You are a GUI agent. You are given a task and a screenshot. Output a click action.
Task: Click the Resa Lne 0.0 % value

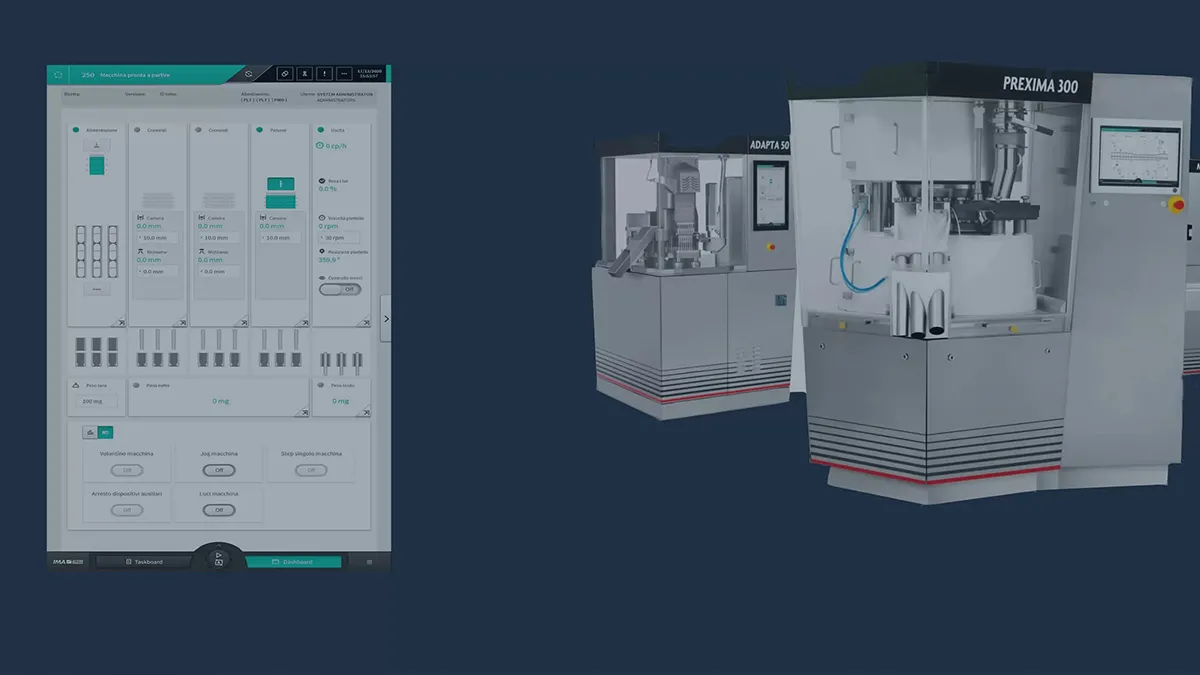point(330,188)
